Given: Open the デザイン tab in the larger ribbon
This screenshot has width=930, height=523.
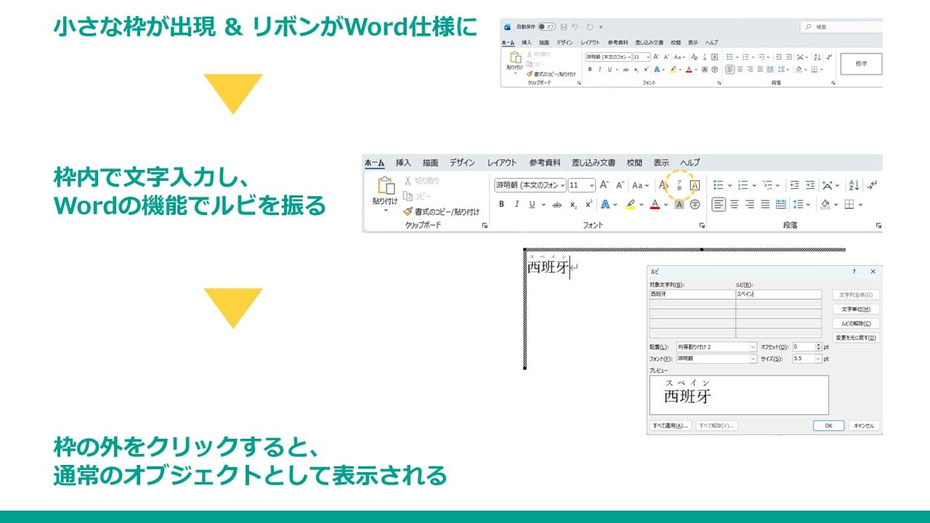Looking at the screenshot, I should tap(462, 162).
